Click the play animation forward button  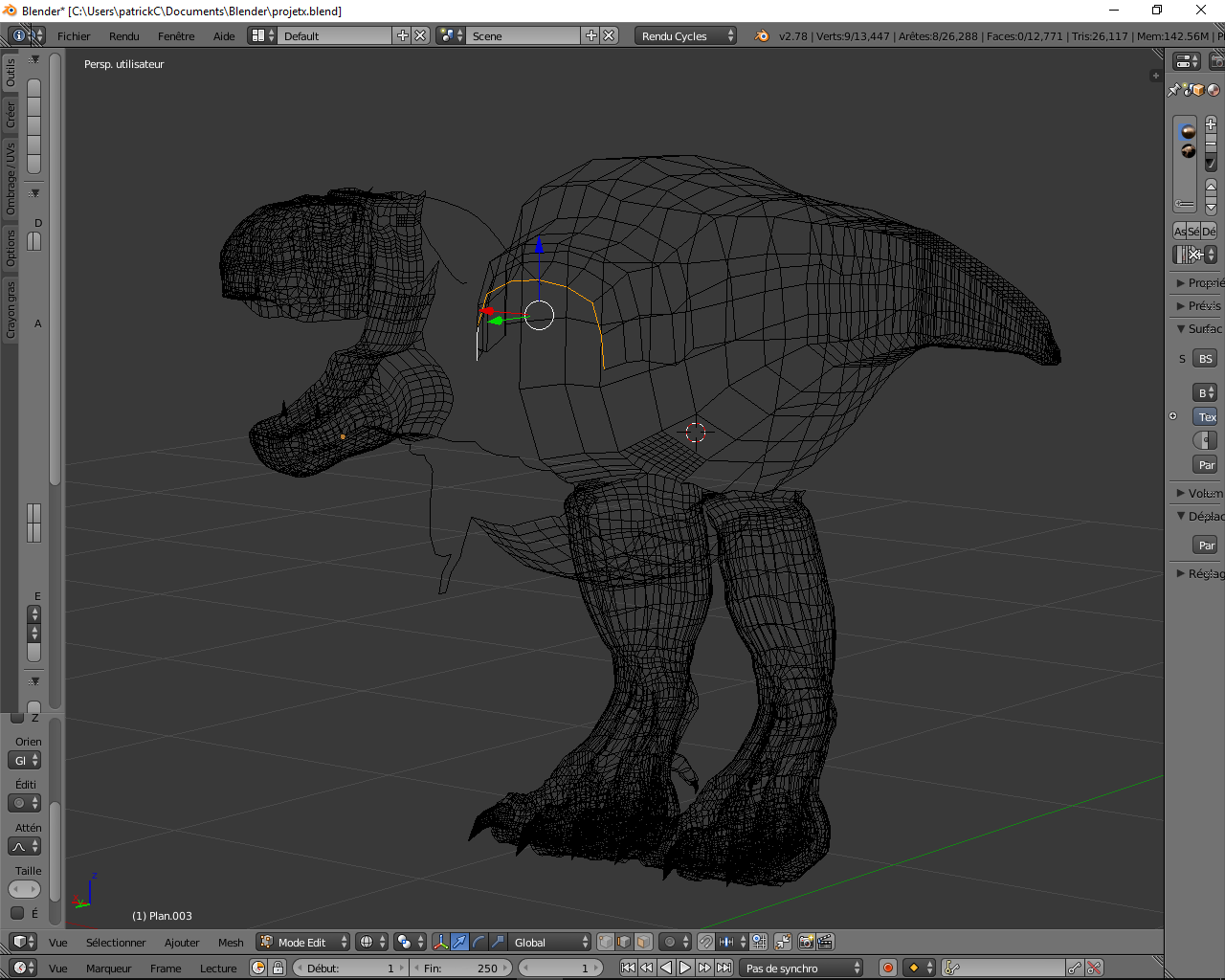point(685,968)
